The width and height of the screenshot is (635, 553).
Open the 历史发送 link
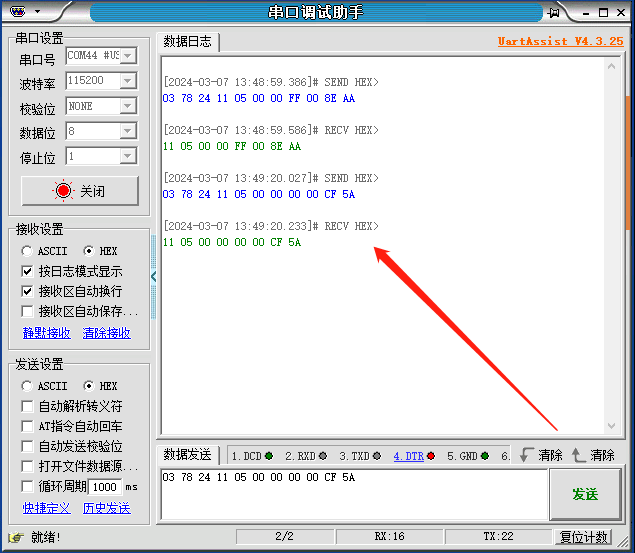[107, 508]
